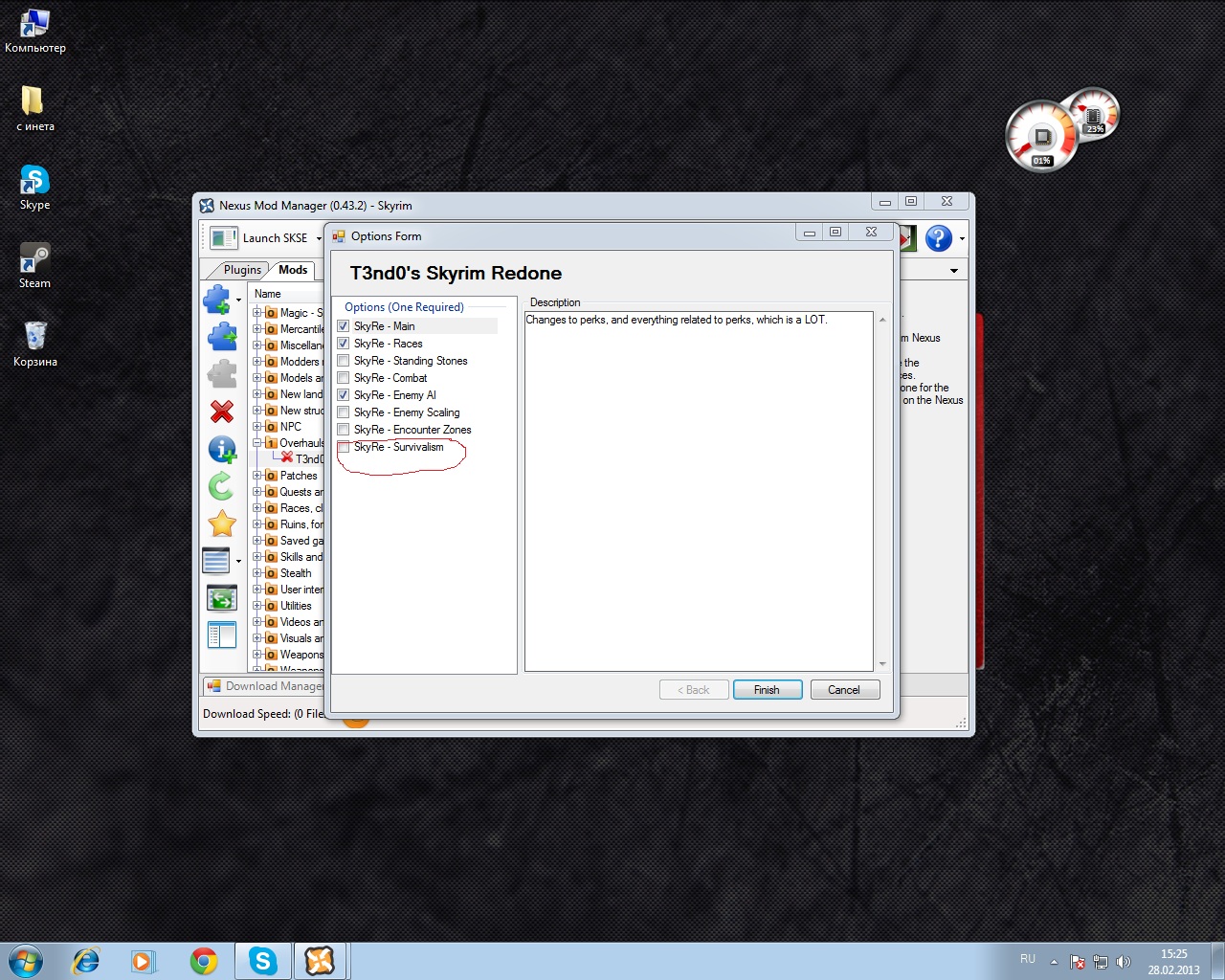1225x980 pixels.
Task: Click the gray puzzle piece icon
Action: click(x=222, y=374)
